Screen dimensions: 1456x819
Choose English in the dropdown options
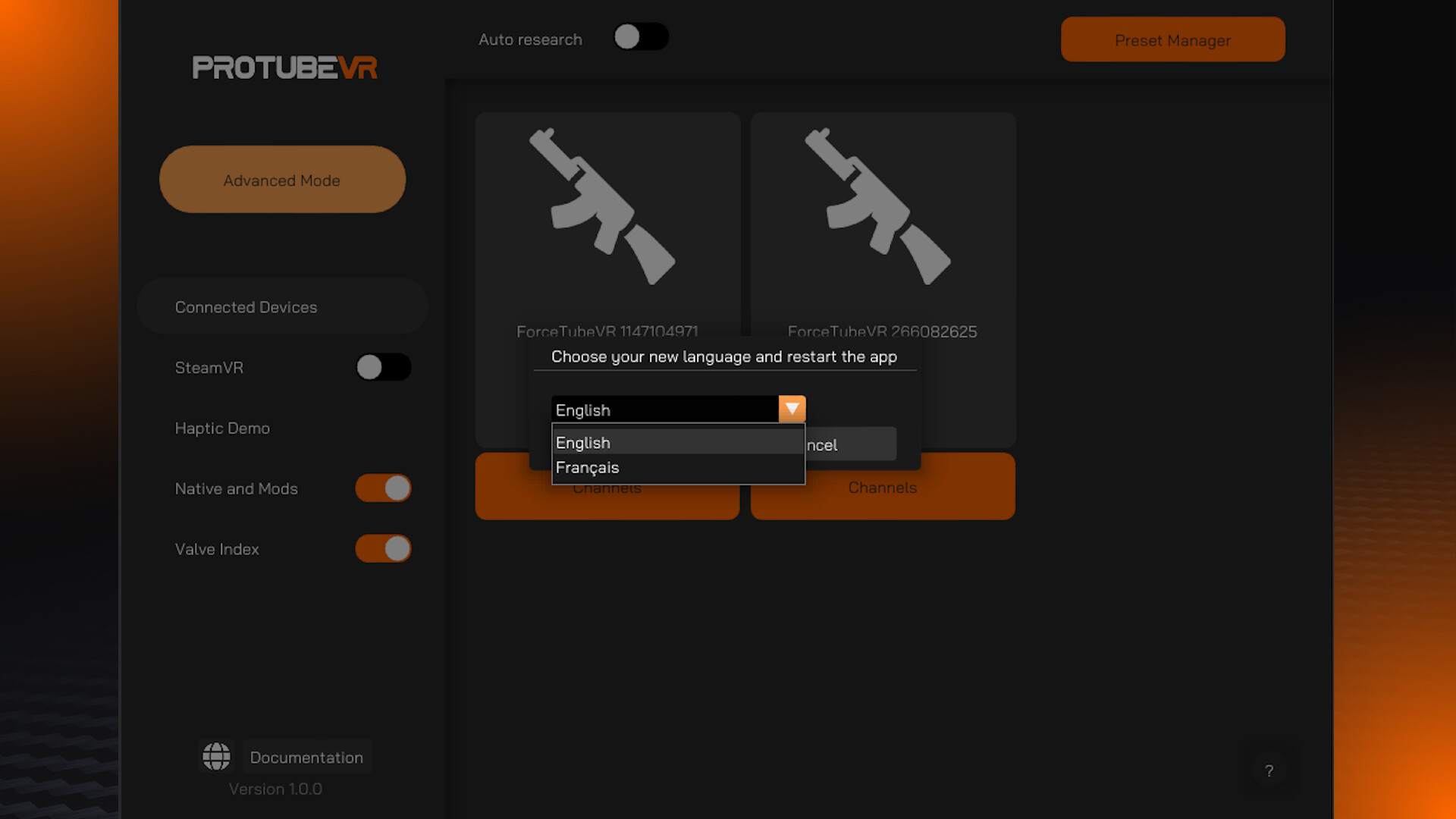pyautogui.click(x=582, y=442)
